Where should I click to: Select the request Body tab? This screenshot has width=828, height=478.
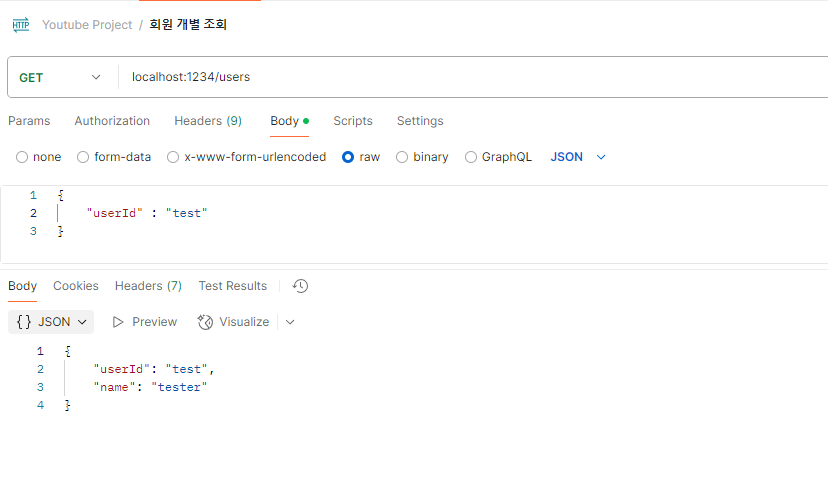click(289, 121)
